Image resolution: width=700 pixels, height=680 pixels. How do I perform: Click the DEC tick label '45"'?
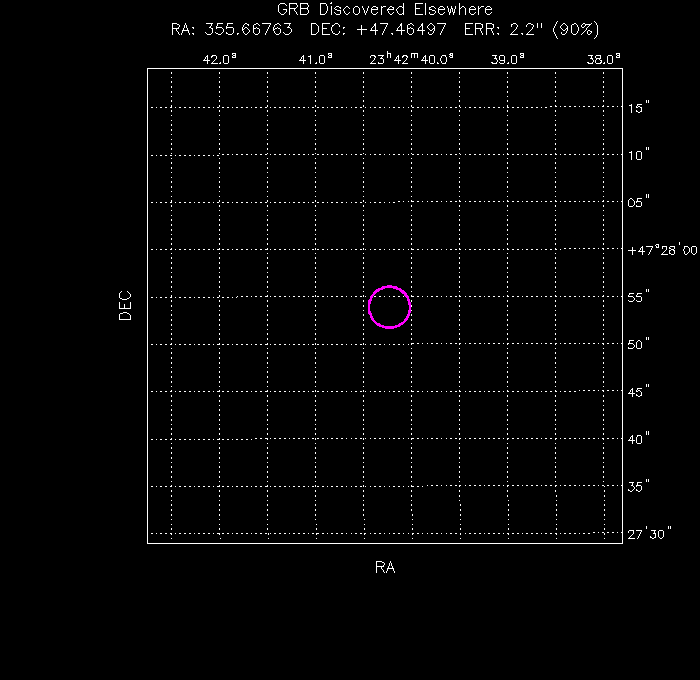point(638,392)
